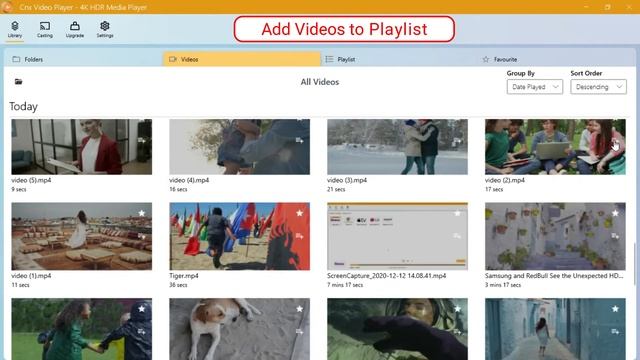The width and height of the screenshot is (640, 360).
Task: Add the children-on-grass video to playlist
Action: click(141, 331)
